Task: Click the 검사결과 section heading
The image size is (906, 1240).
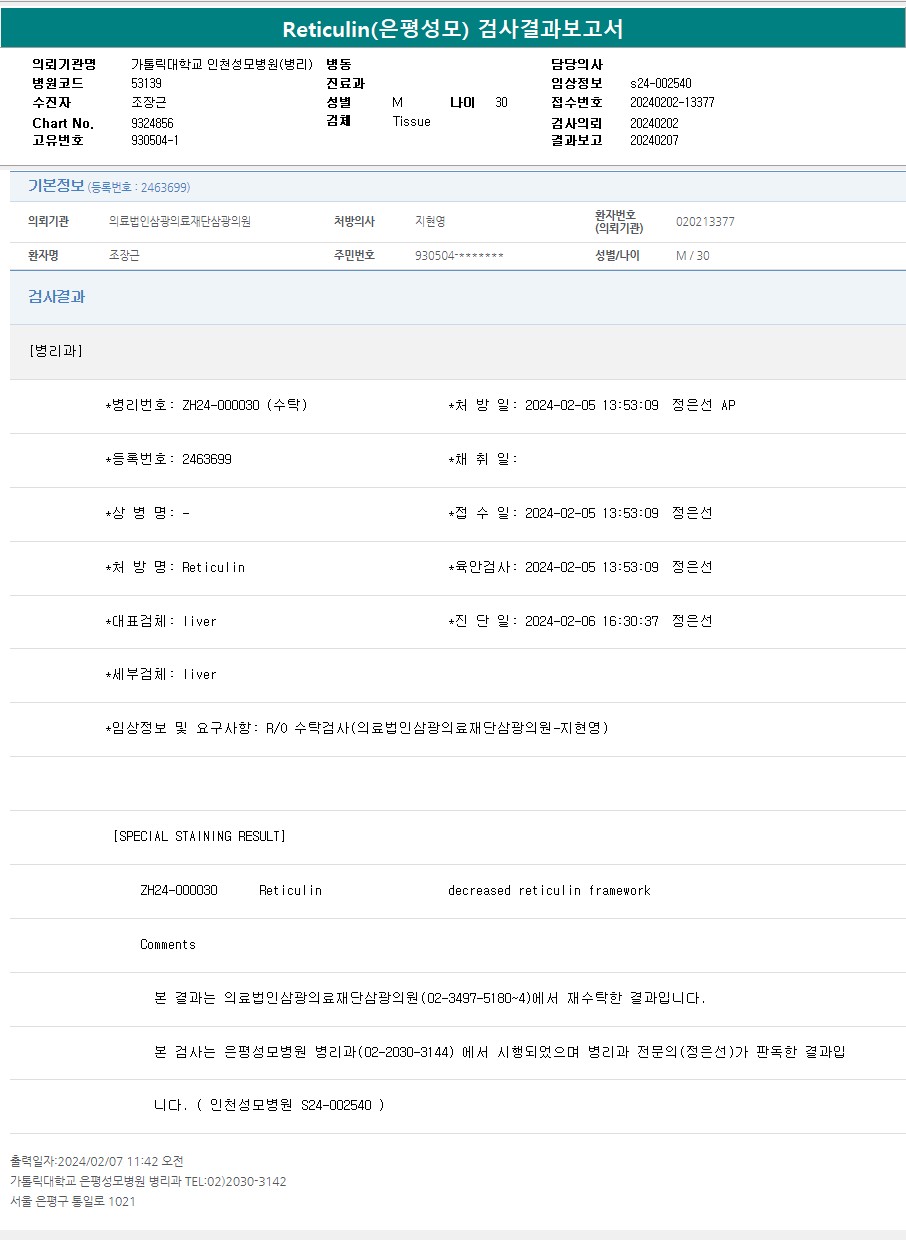Action: pos(57,297)
